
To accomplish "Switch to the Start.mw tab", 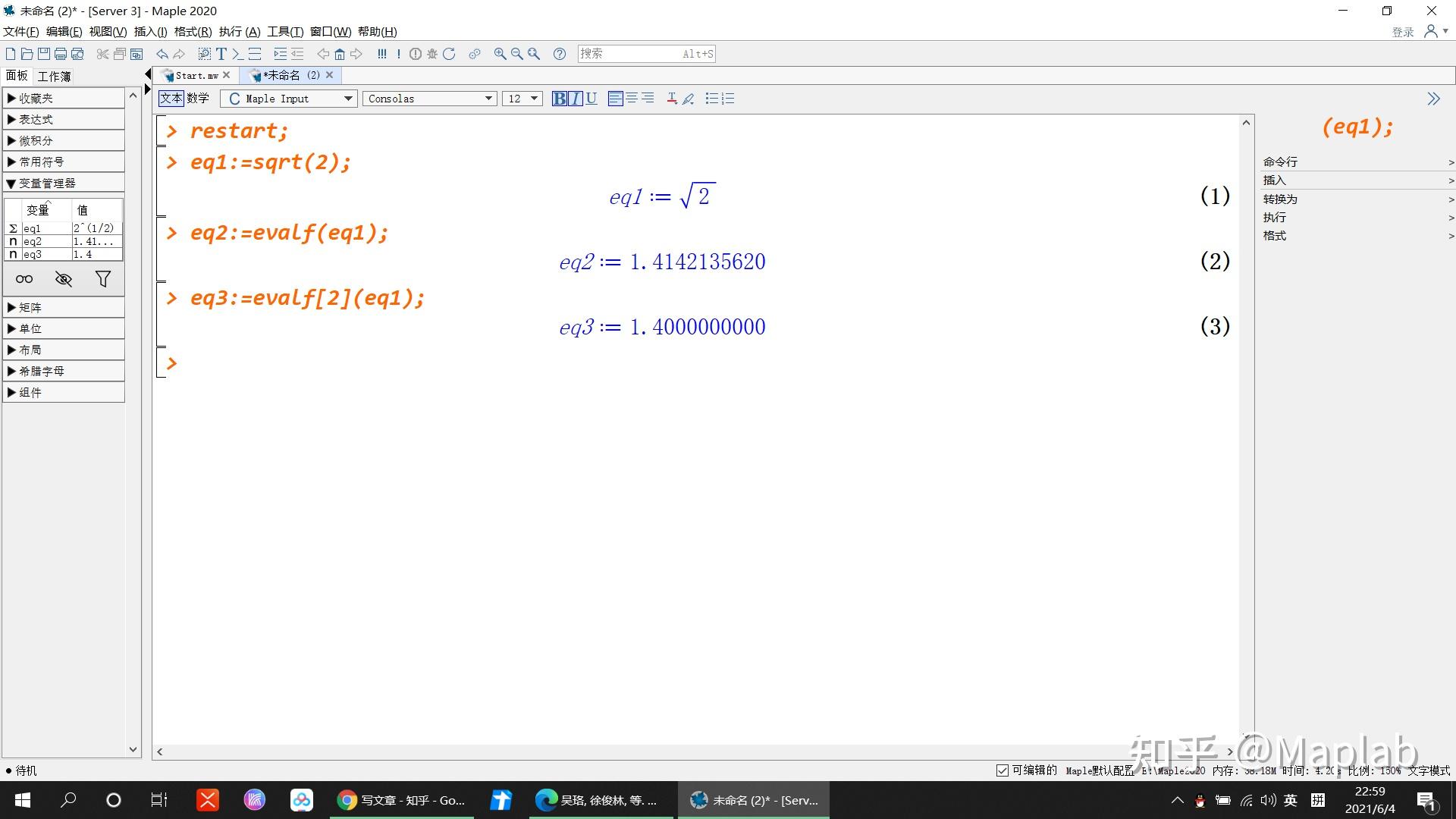I will click(196, 75).
